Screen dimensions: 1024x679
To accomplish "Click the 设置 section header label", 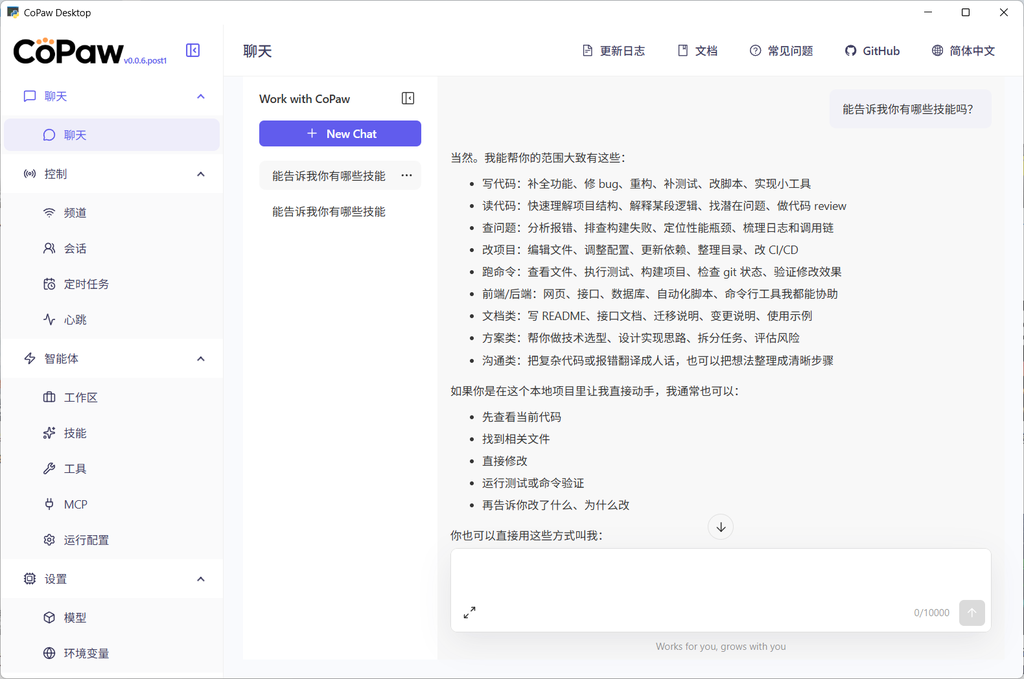I will click(56, 579).
